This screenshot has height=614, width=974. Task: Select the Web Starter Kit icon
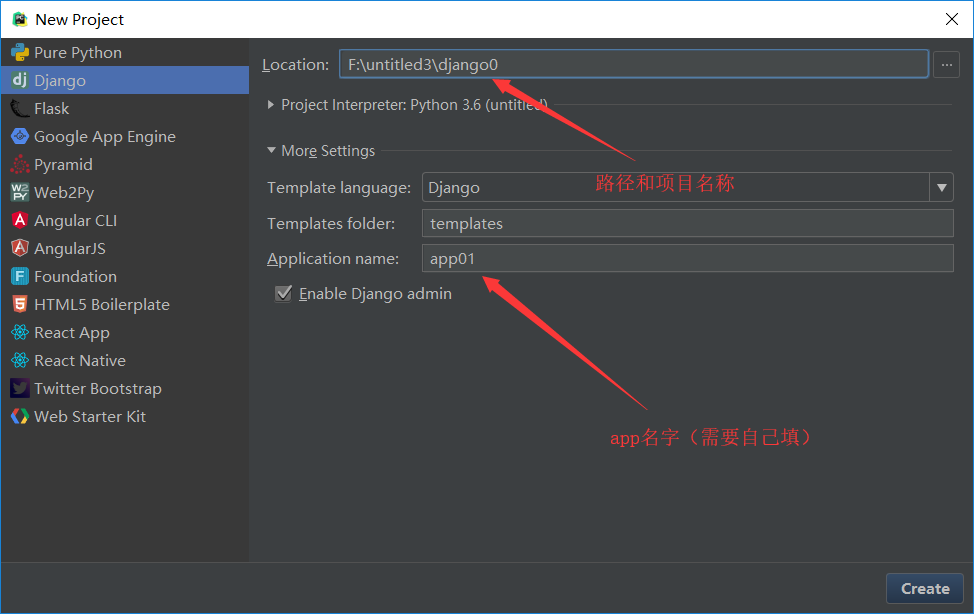20,416
